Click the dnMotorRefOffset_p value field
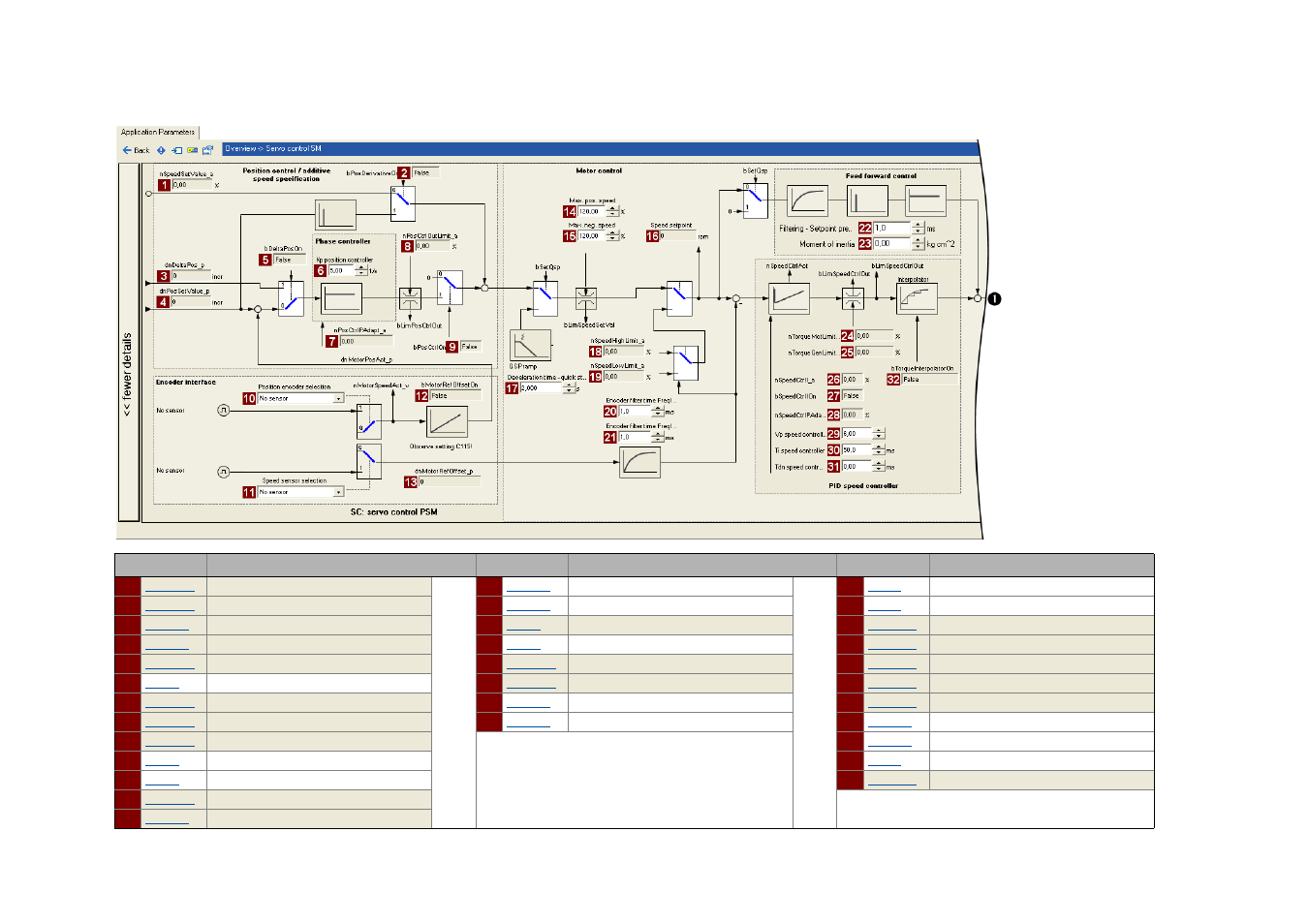 coord(450,481)
